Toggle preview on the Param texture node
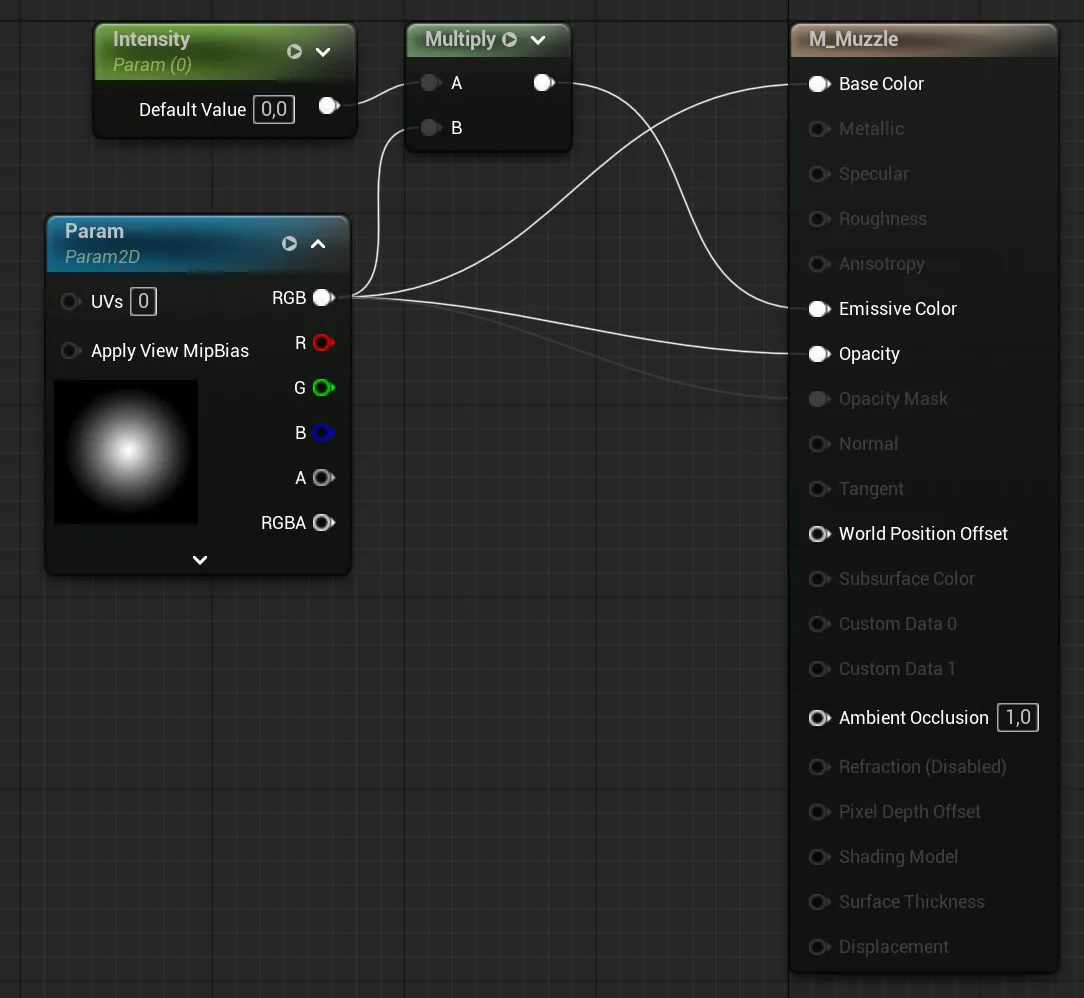The image size is (1084, 998). (290, 243)
